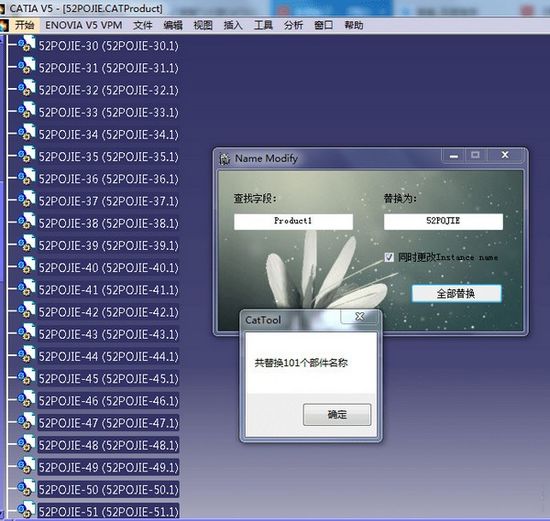Select tree node 52POJIE-33 (52POJIE-33.1)
The height and width of the screenshot is (521, 550).
[108, 113]
